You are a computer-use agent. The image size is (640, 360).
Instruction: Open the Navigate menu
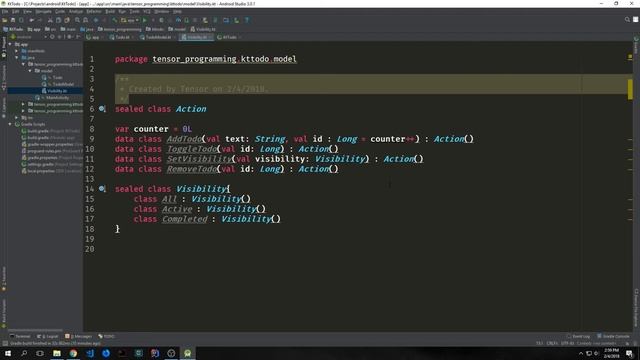tap(43, 11)
